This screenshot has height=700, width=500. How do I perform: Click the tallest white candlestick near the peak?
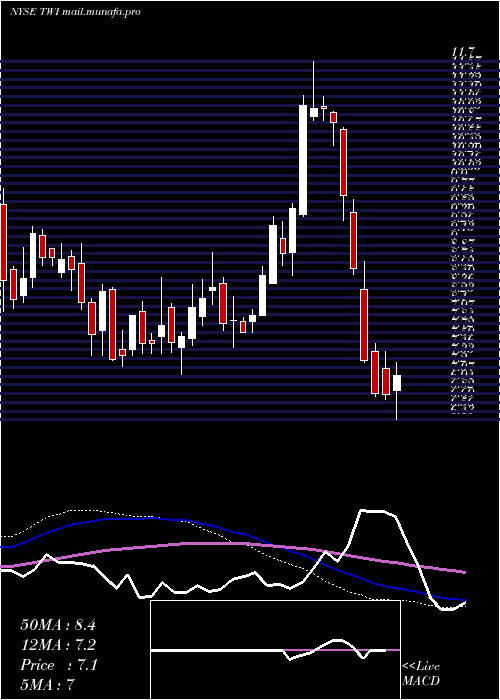[303, 160]
